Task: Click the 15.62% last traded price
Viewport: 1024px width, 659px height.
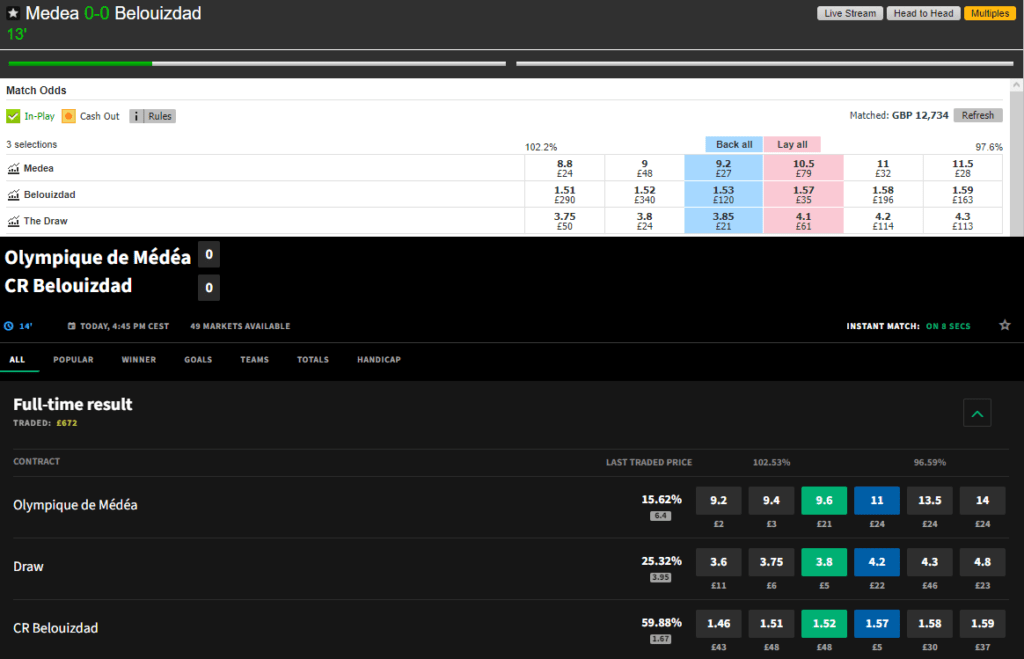Action: click(661, 500)
